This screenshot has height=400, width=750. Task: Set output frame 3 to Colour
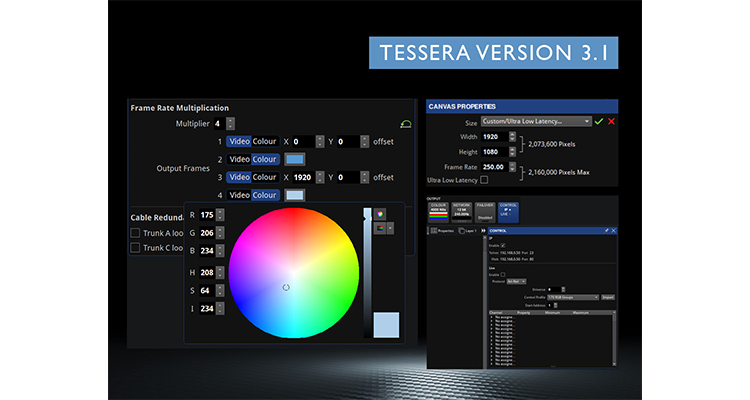tap(265, 177)
